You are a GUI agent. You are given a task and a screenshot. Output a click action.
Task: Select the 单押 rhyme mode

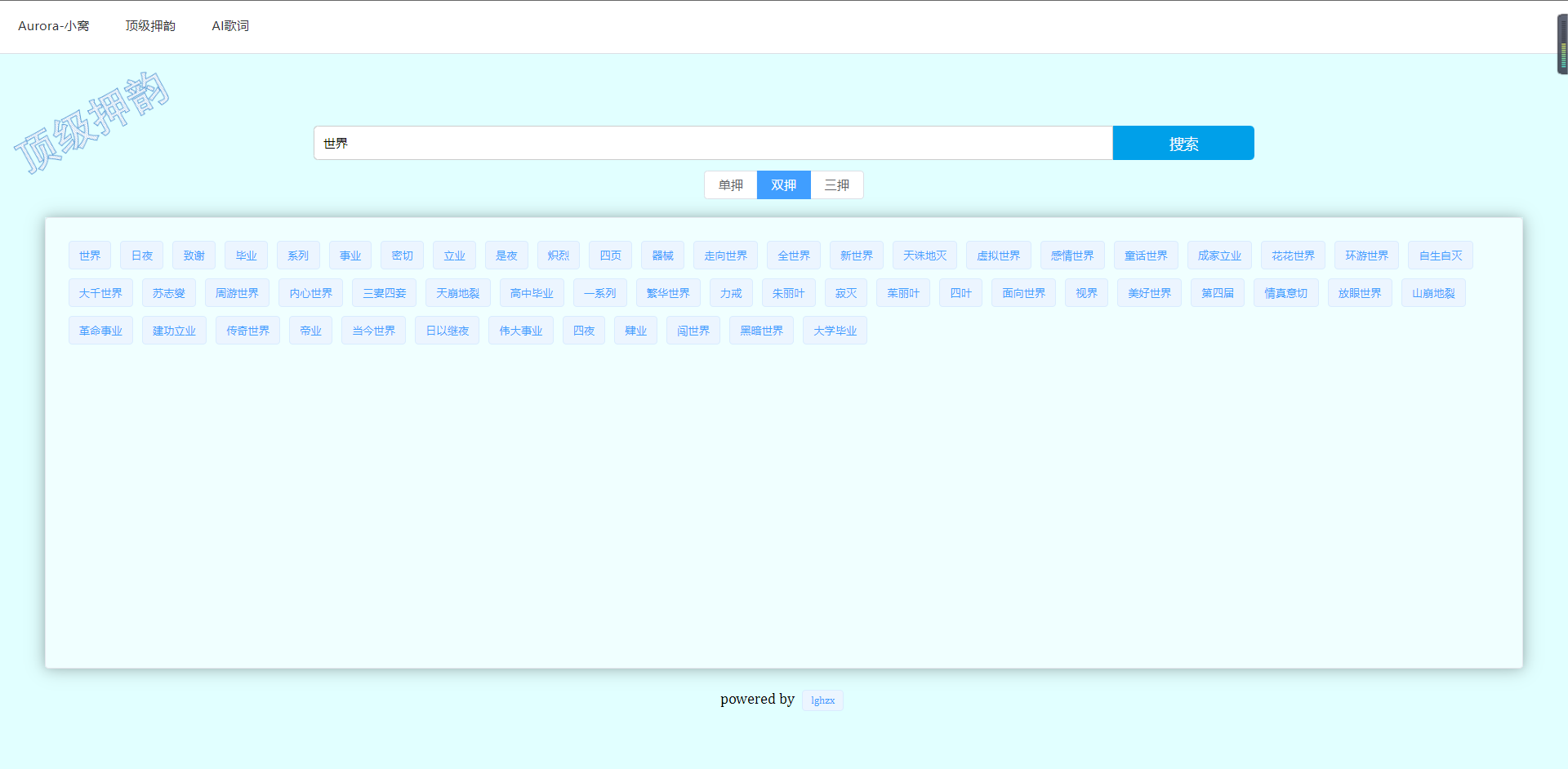tap(731, 185)
